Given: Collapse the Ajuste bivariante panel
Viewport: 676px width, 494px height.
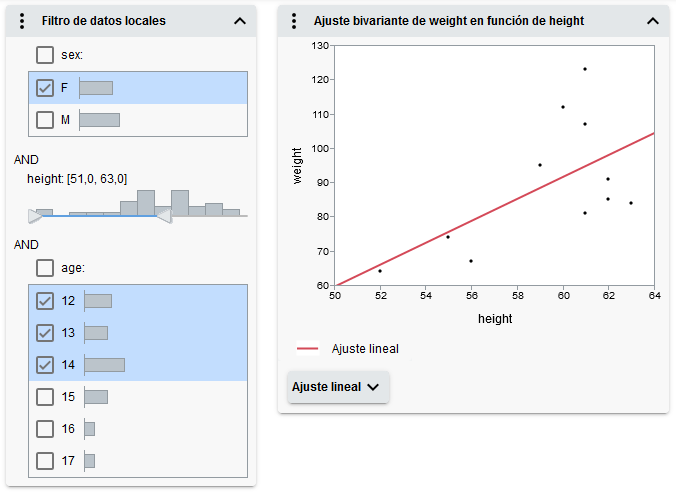Looking at the screenshot, I should (x=653, y=20).
